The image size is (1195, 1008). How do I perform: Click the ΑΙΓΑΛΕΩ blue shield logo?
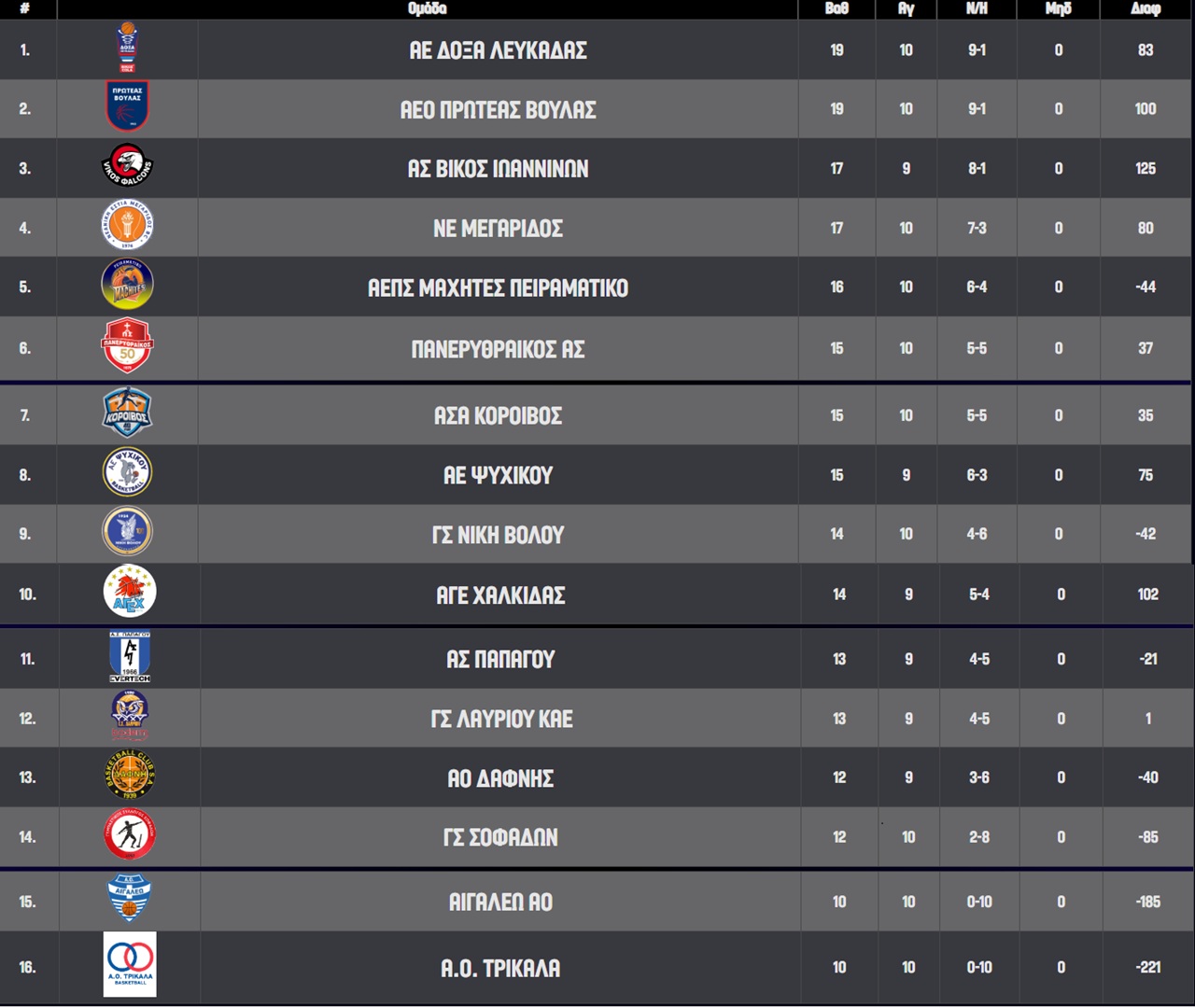pyautogui.click(x=129, y=900)
